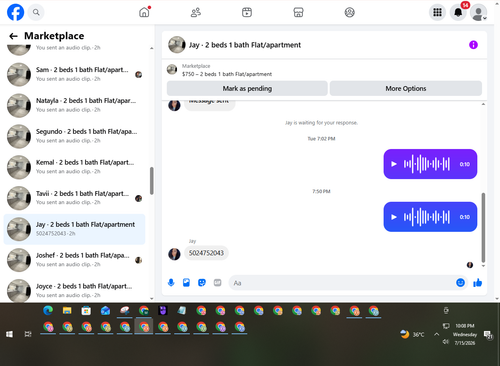Open Microsoft Edge from the taskbar
Viewport: 500px width, 366px height.
(x=48, y=311)
